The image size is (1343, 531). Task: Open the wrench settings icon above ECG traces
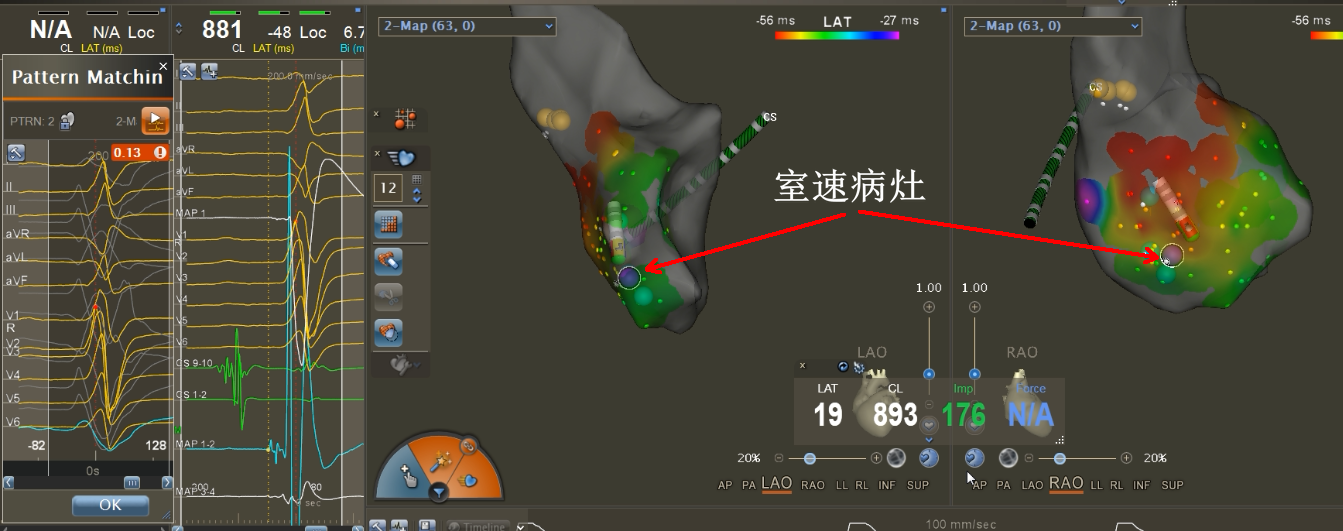tap(188, 71)
